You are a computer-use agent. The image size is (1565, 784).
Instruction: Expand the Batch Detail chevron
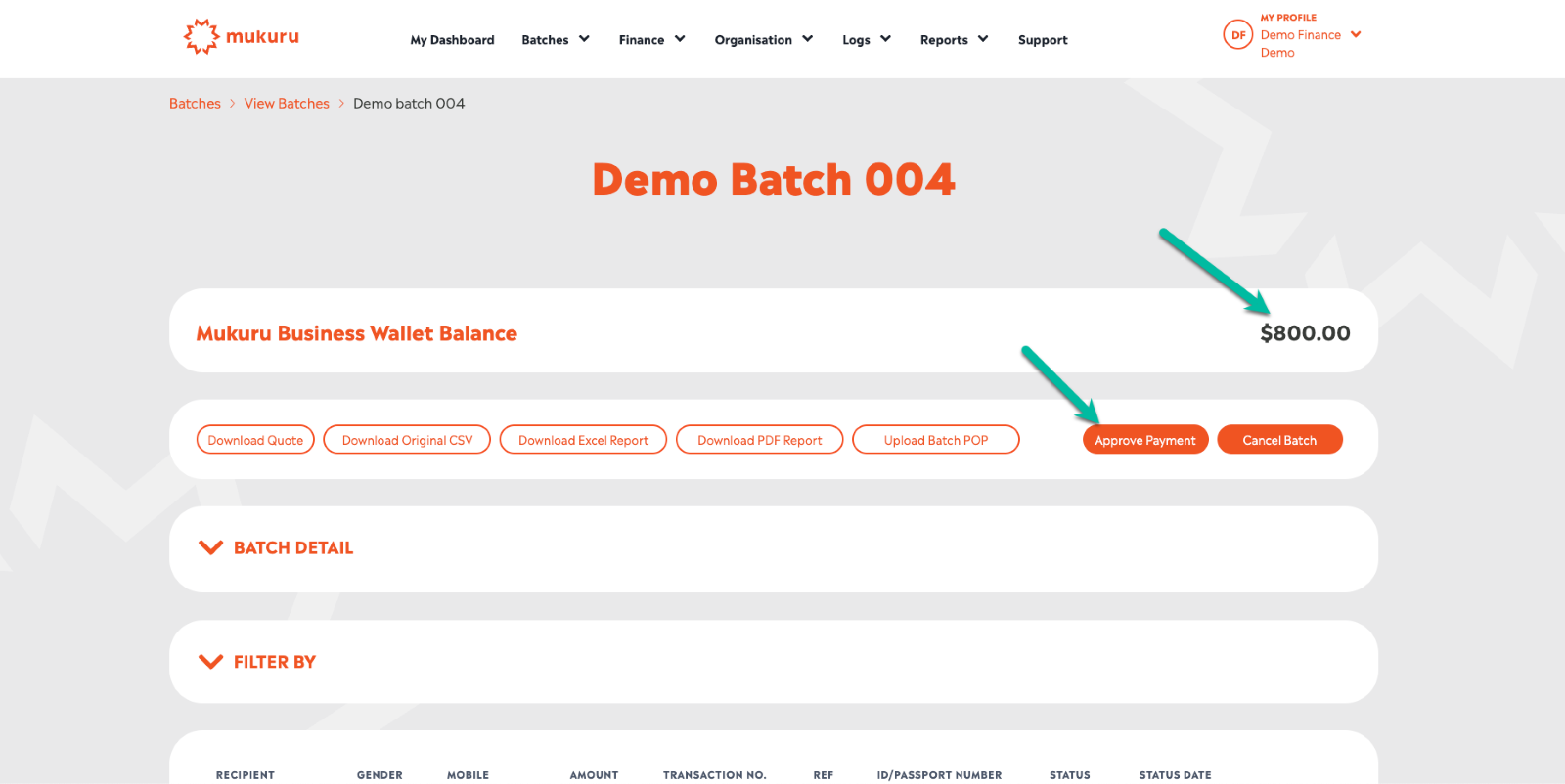210,547
